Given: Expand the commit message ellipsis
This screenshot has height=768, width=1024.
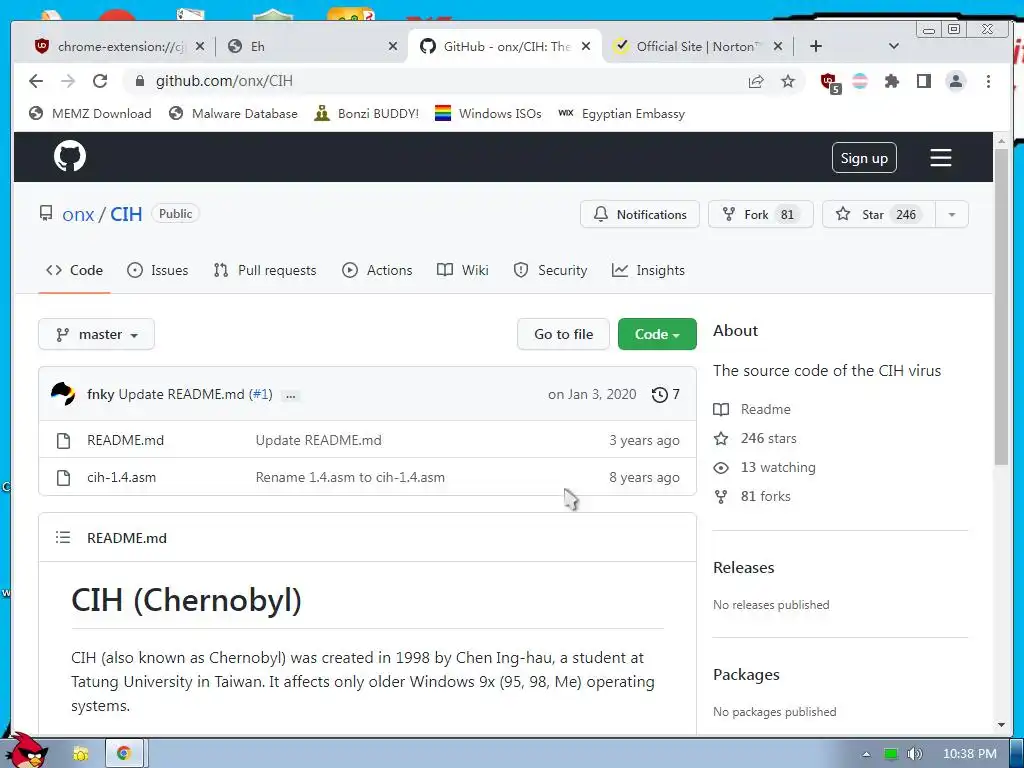Looking at the screenshot, I should point(291,395).
